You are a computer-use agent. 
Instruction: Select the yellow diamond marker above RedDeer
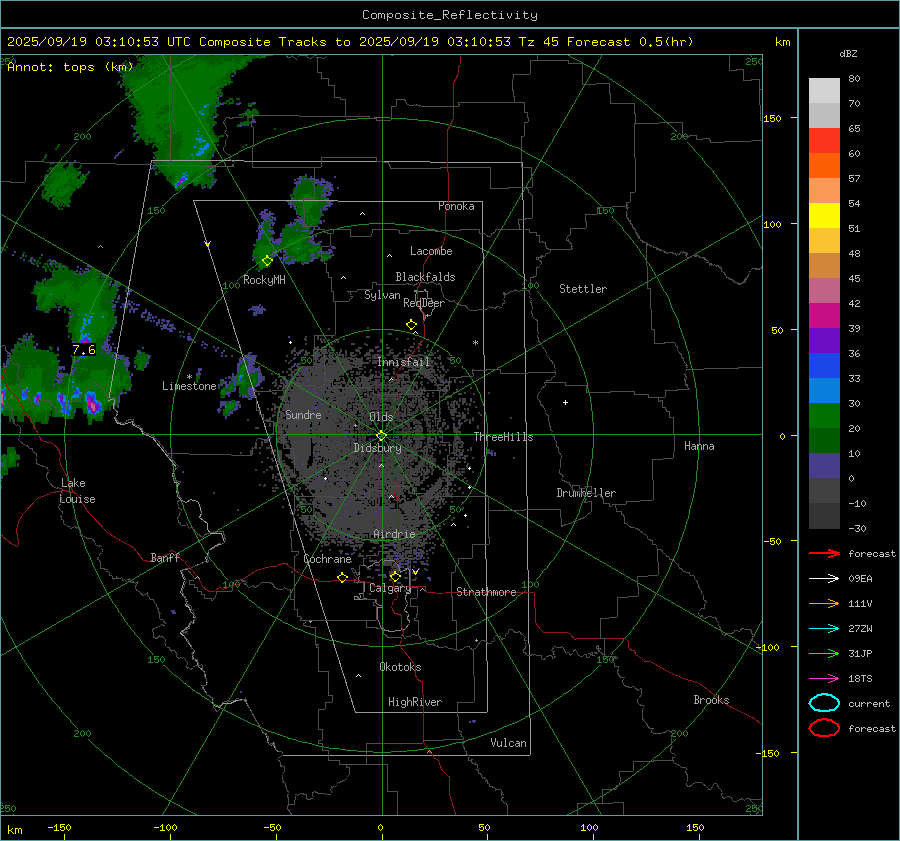point(411,325)
